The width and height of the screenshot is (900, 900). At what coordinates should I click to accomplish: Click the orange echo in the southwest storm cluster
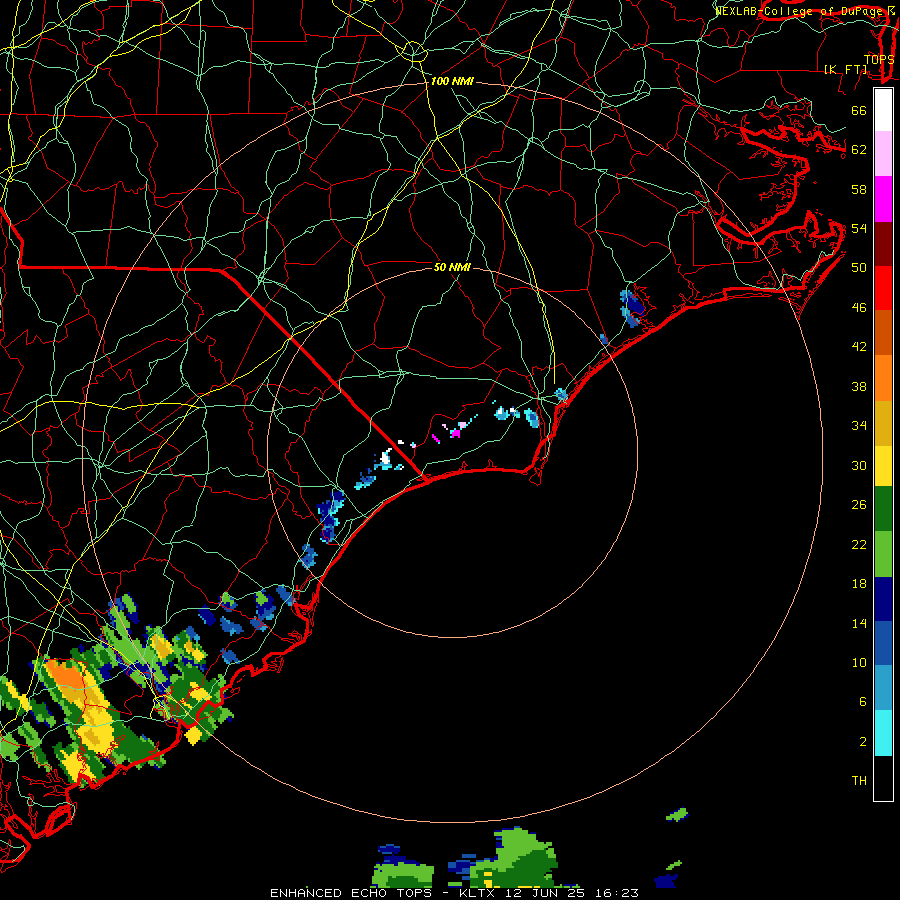click(64, 674)
